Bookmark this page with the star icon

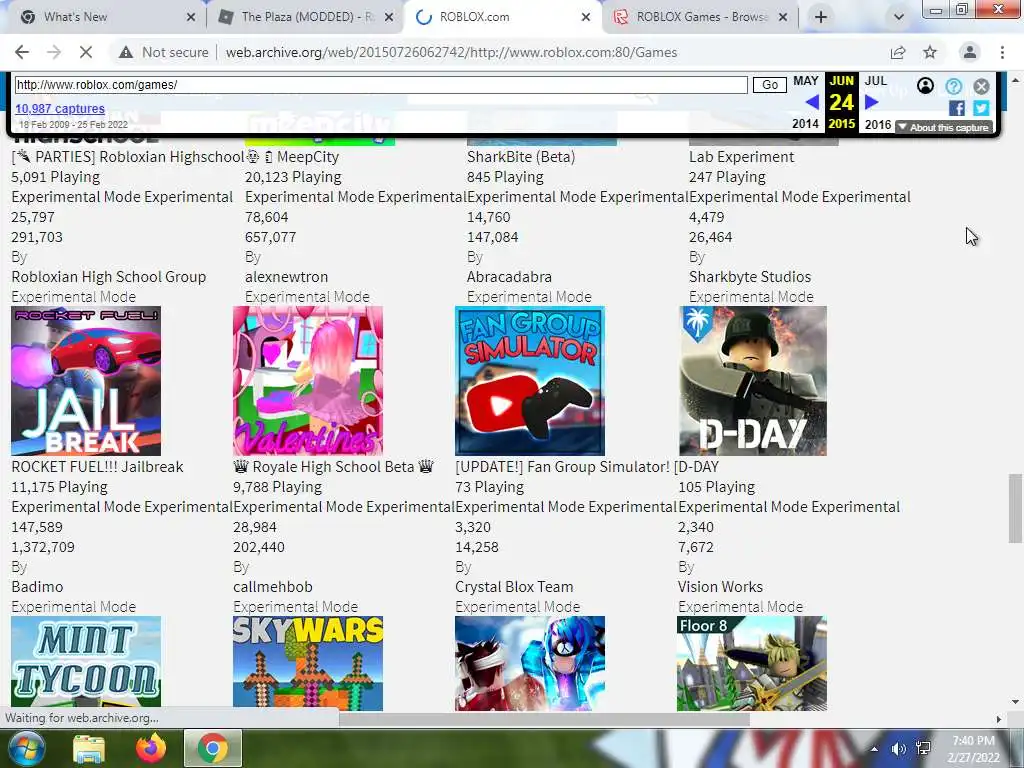pyautogui.click(x=930, y=52)
